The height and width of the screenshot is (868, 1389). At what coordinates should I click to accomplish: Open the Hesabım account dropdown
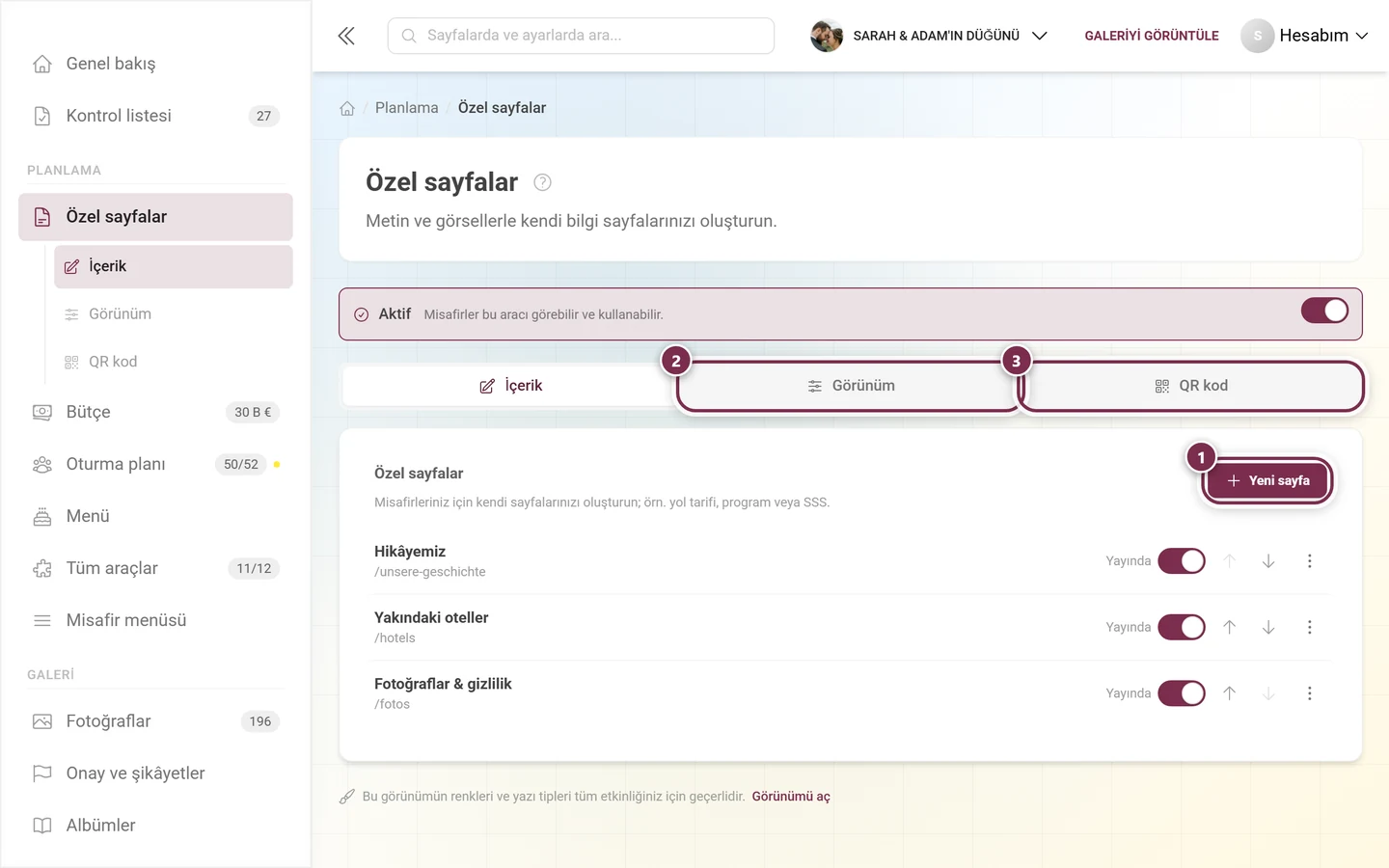[x=1304, y=36]
